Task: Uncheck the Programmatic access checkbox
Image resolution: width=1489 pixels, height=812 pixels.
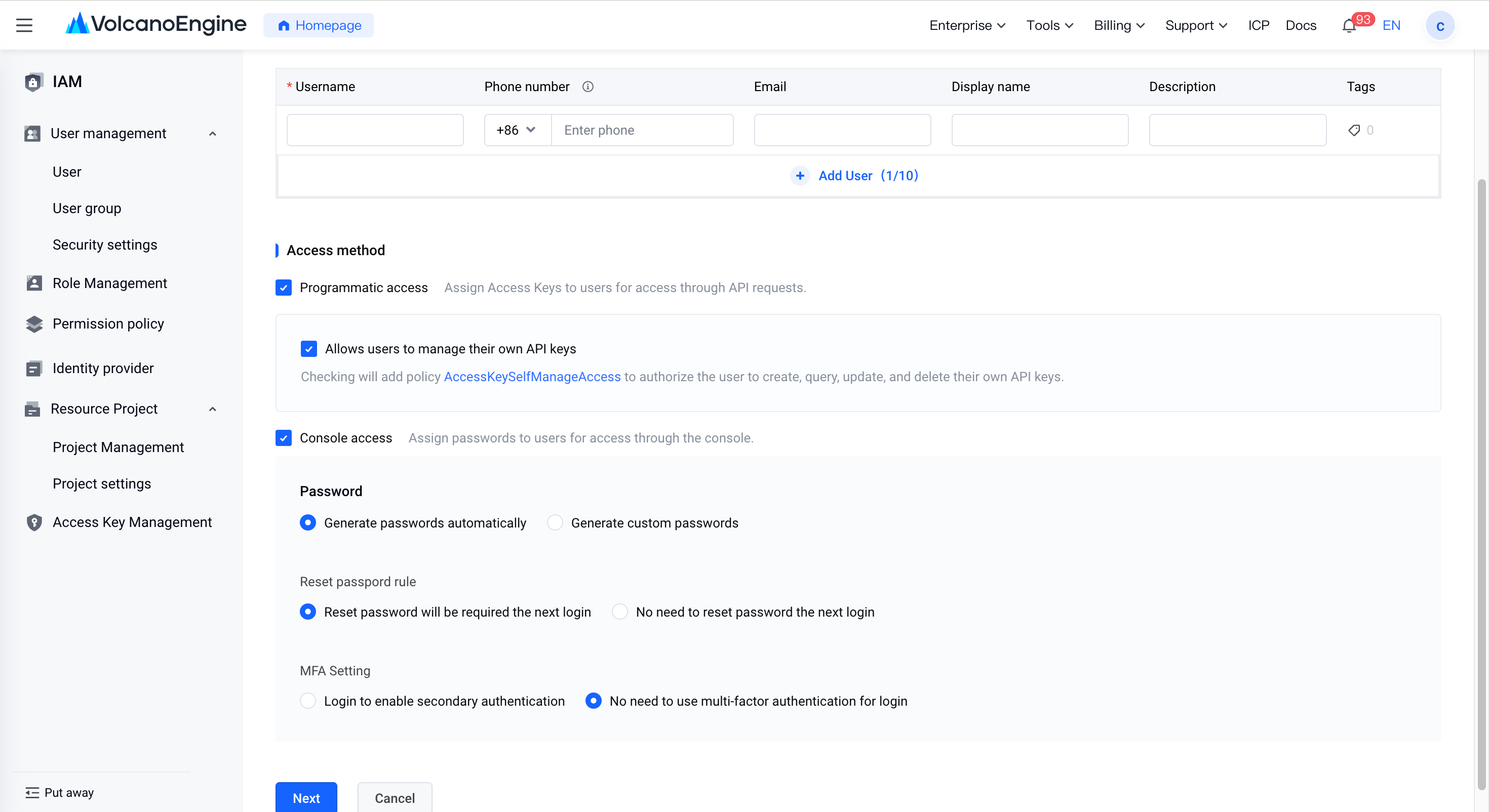Action: [283, 288]
